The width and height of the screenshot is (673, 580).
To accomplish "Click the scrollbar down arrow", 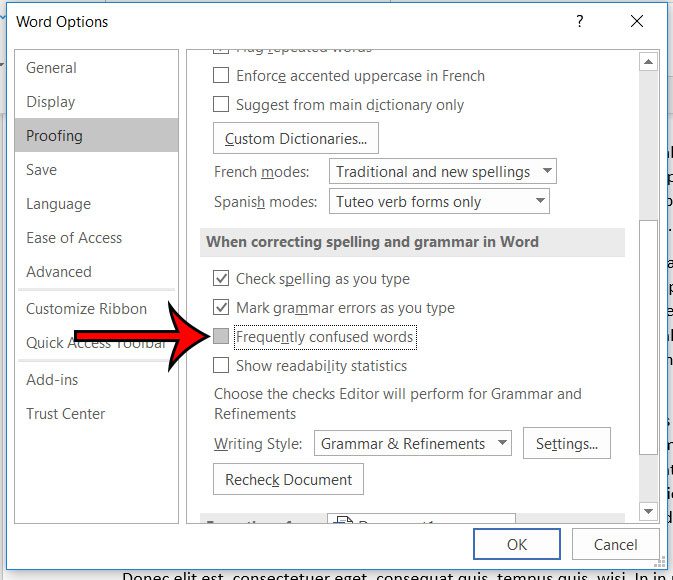I will 648,511.
